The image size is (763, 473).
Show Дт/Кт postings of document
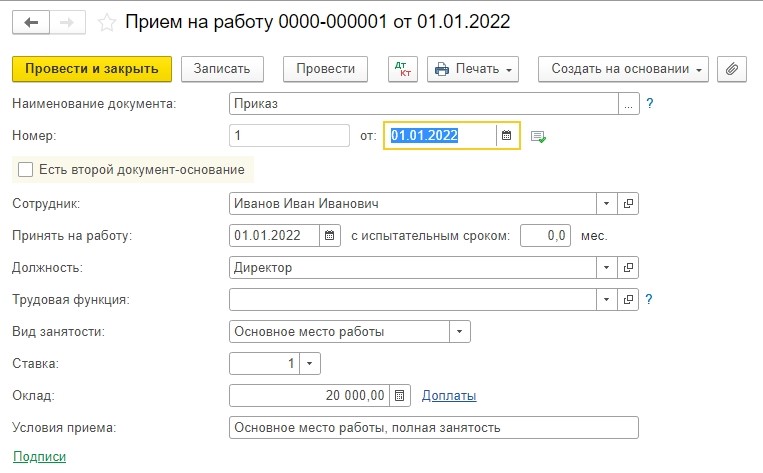[403, 69]
